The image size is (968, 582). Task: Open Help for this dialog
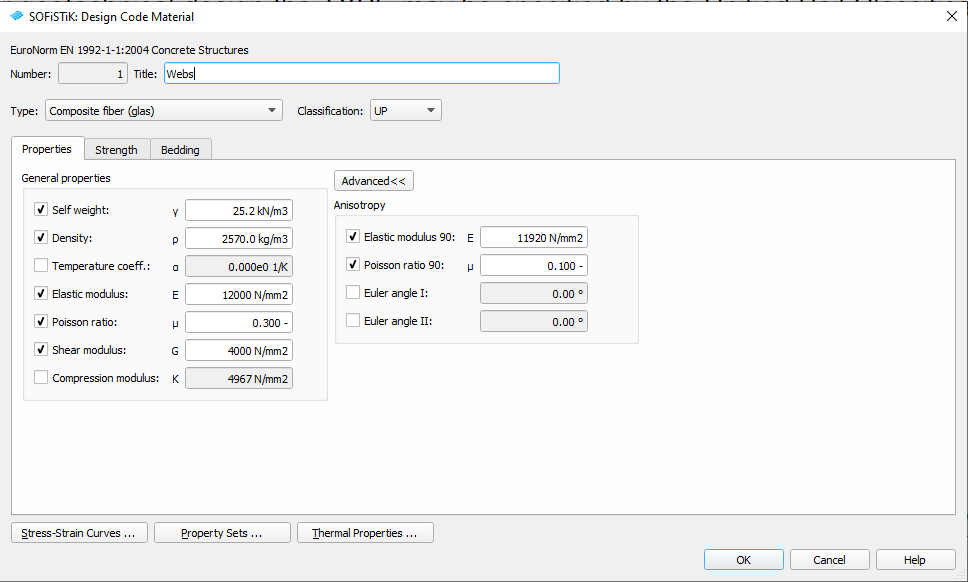(916, 560)
